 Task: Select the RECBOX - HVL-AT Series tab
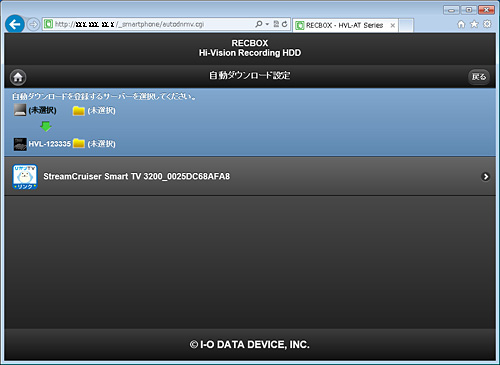coord(345,25)
